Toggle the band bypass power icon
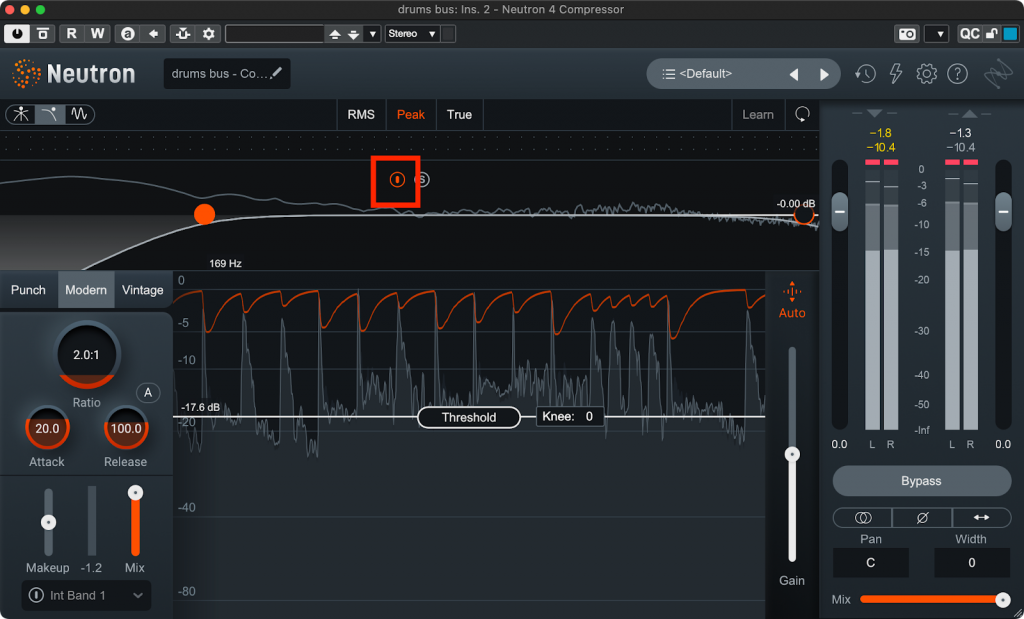1024x619 pixels. coord(397,180)
